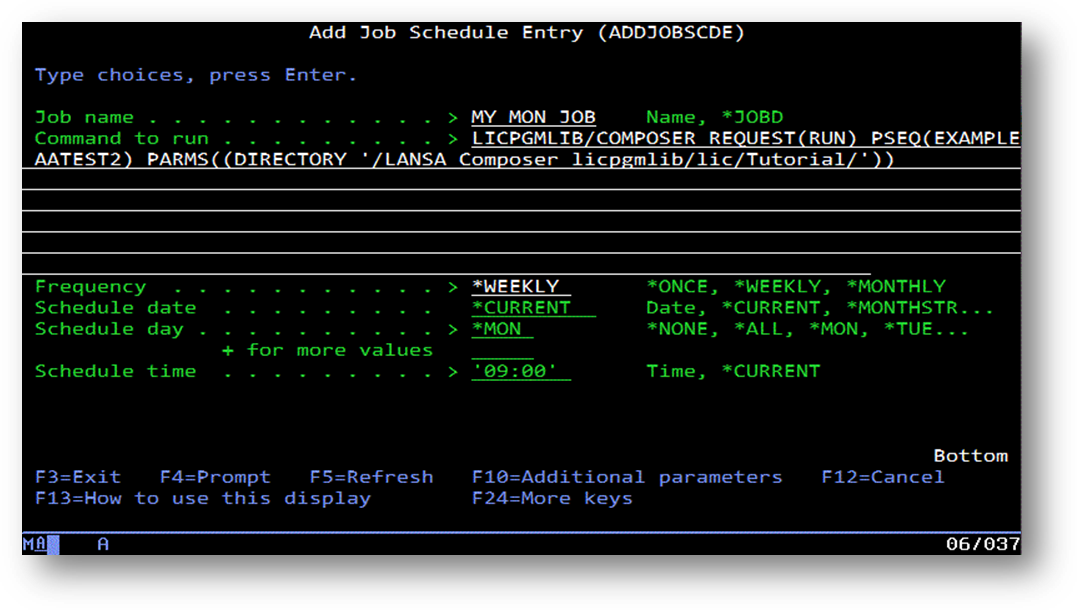Viewport: 1077px width, 610px height.
Task: Click F13=How to use this display
Action: [203, 499]
